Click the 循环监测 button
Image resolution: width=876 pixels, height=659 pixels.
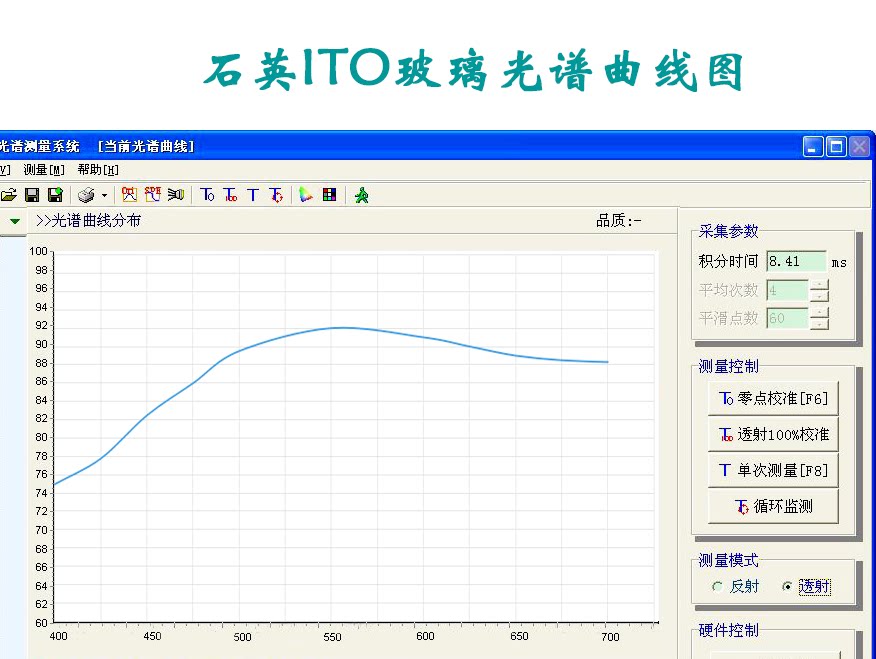click(x=773, y=507)
